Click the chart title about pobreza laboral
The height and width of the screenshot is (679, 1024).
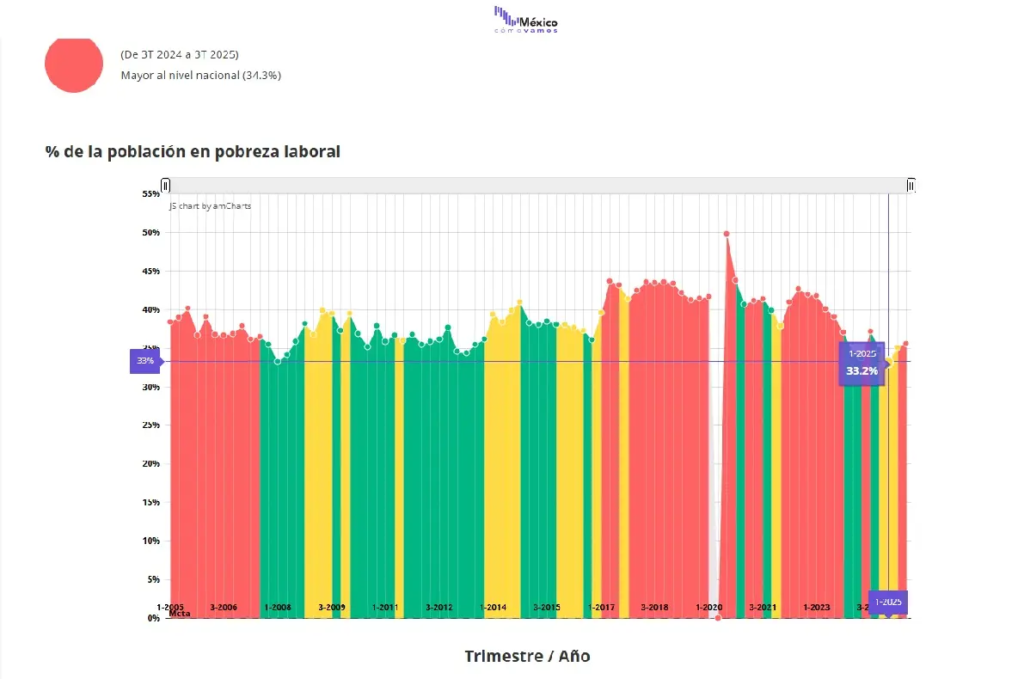(x=193, y=152)
